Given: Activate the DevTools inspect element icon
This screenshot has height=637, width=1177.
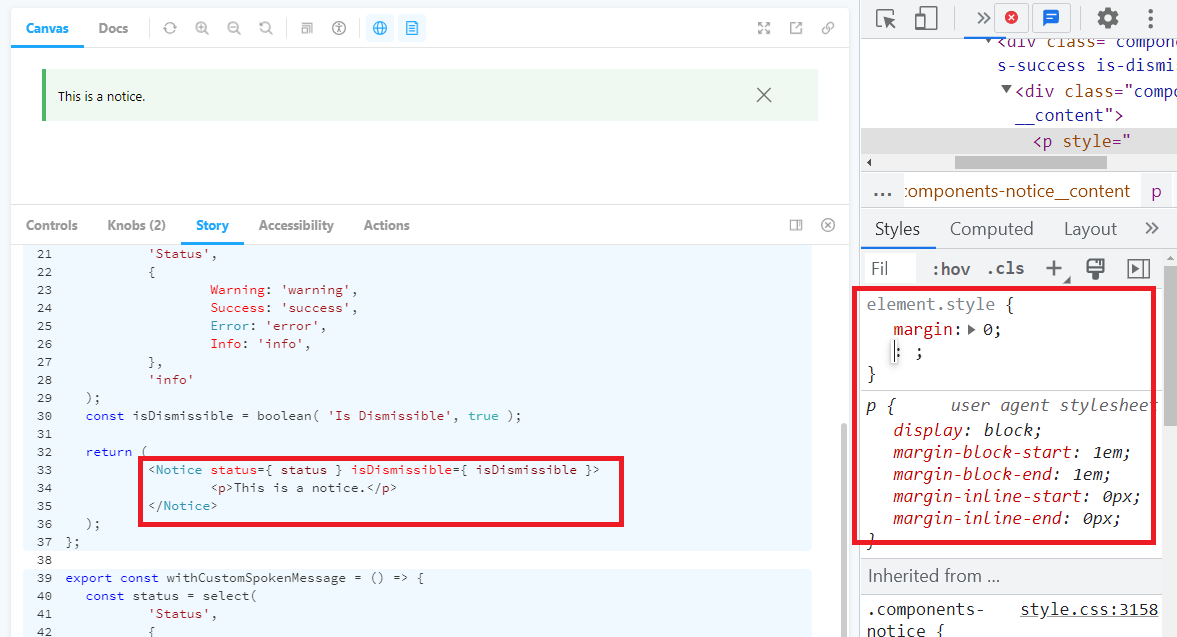Looking at the screenshot, I should tap(886, 18).
